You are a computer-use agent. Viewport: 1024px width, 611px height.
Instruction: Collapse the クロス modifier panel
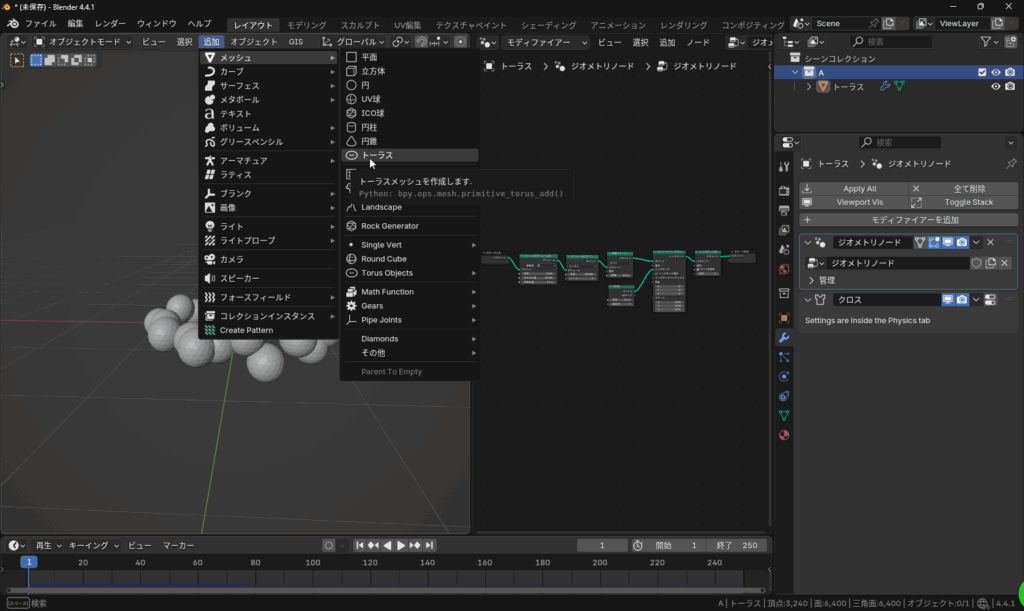coord(808,300)
